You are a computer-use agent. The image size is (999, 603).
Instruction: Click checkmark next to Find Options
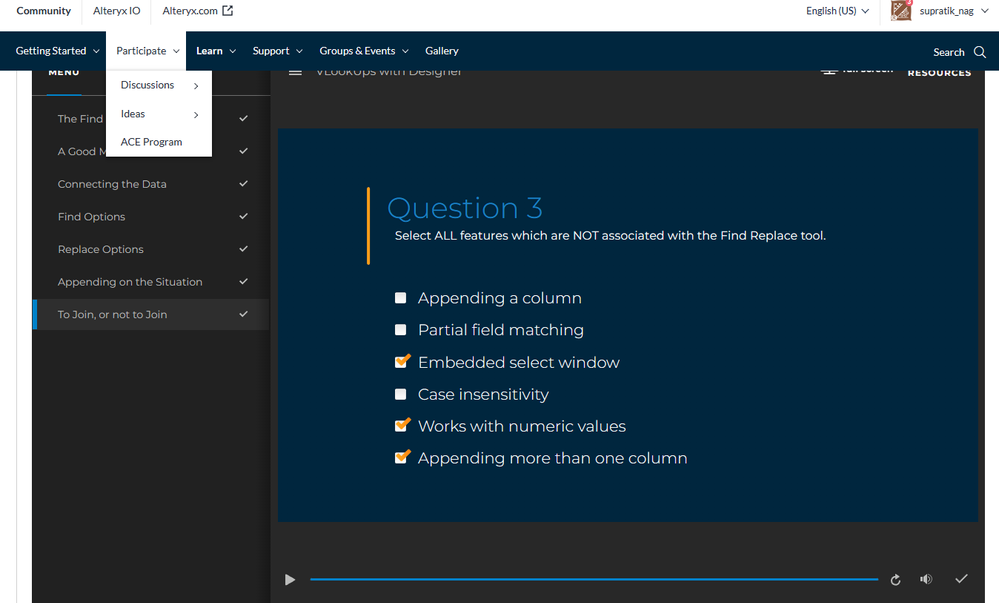point(243,216)
